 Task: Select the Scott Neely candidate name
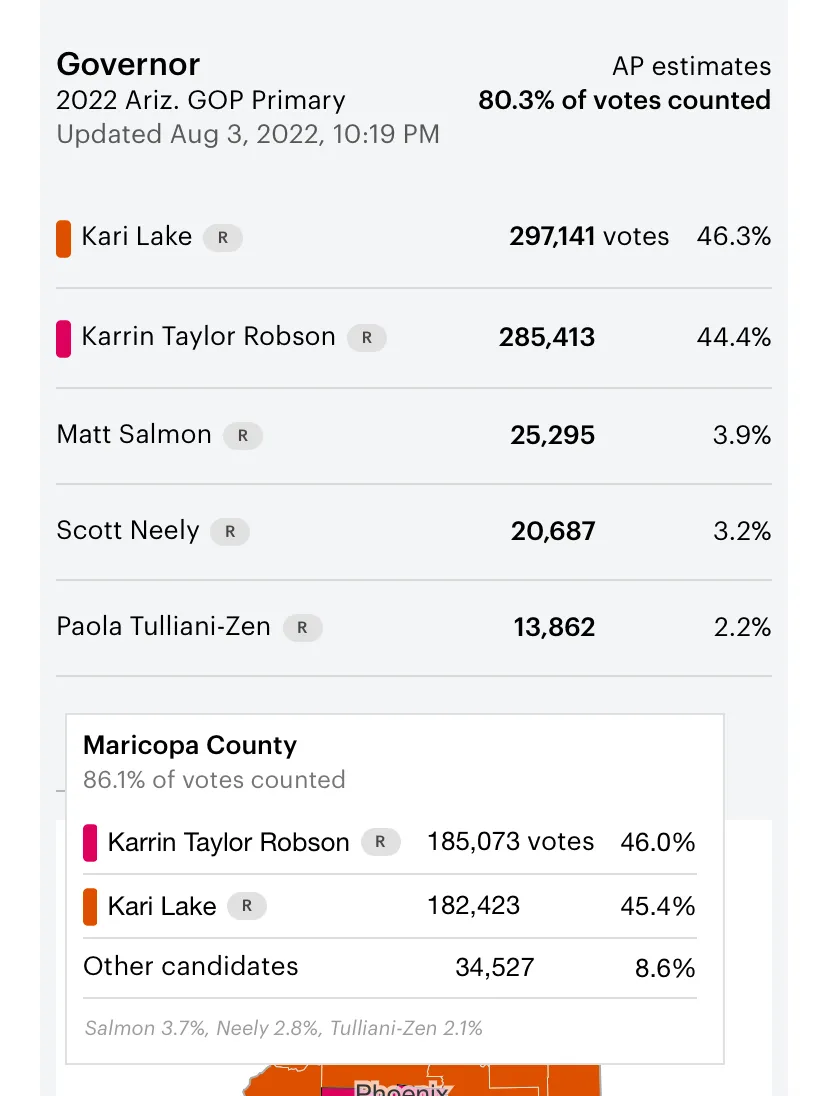[128, 531]
